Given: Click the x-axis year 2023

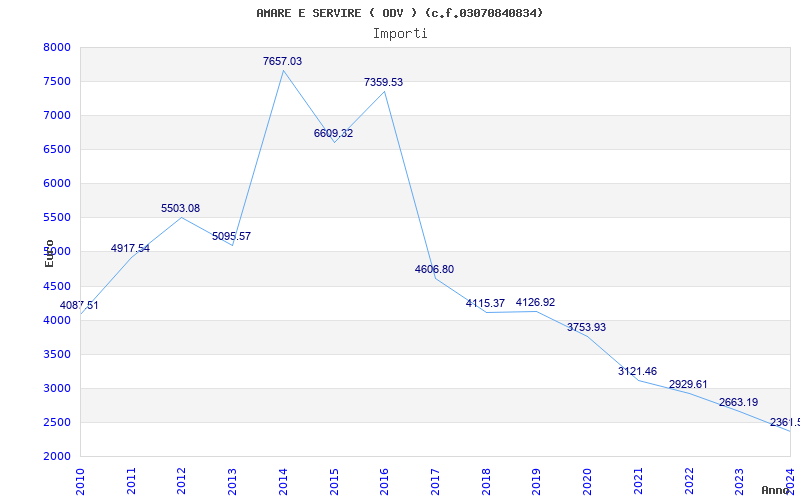Looking at the screenshot, I should coord(739,481).
